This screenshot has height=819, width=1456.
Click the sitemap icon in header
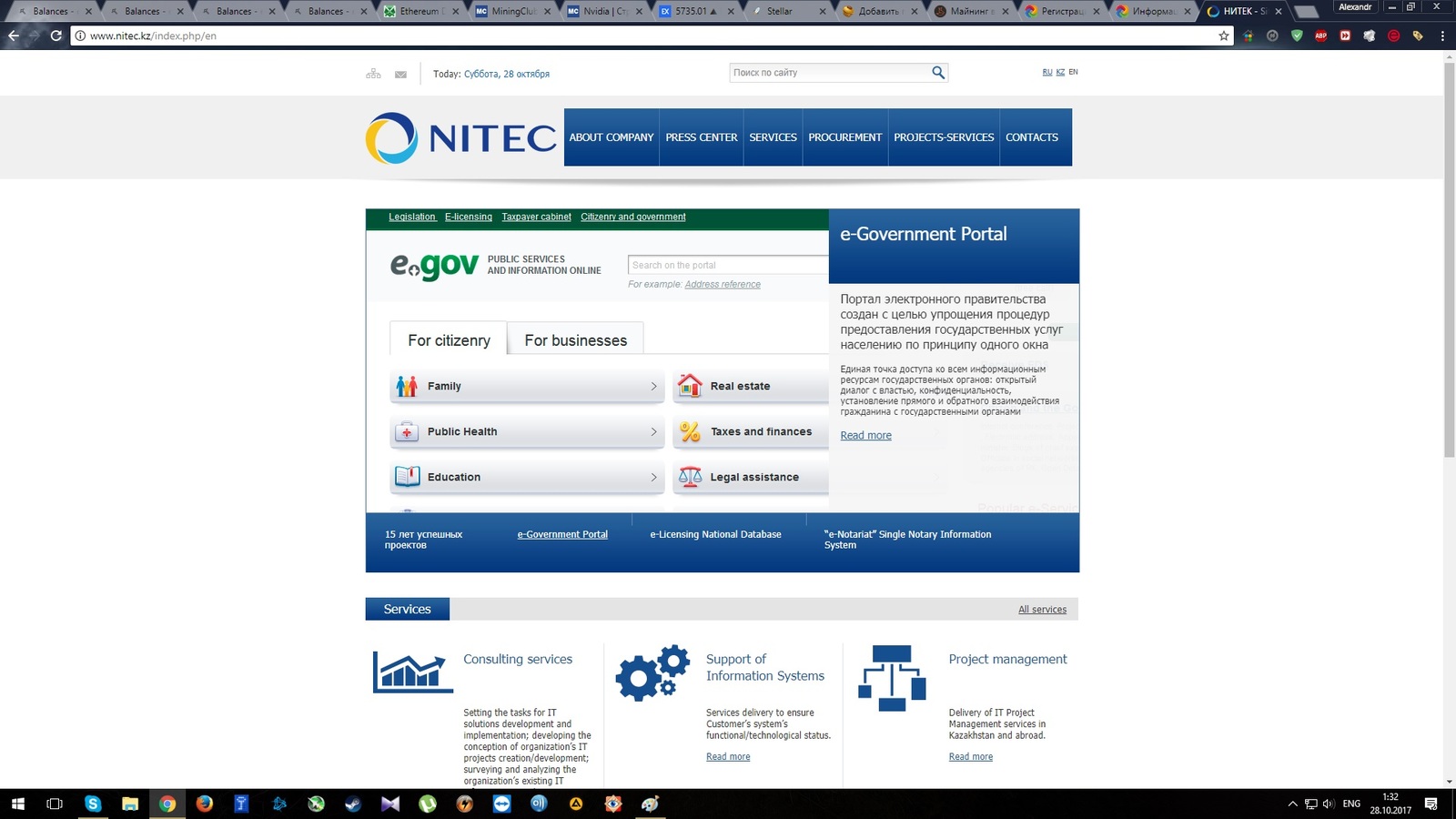(373, 74)
